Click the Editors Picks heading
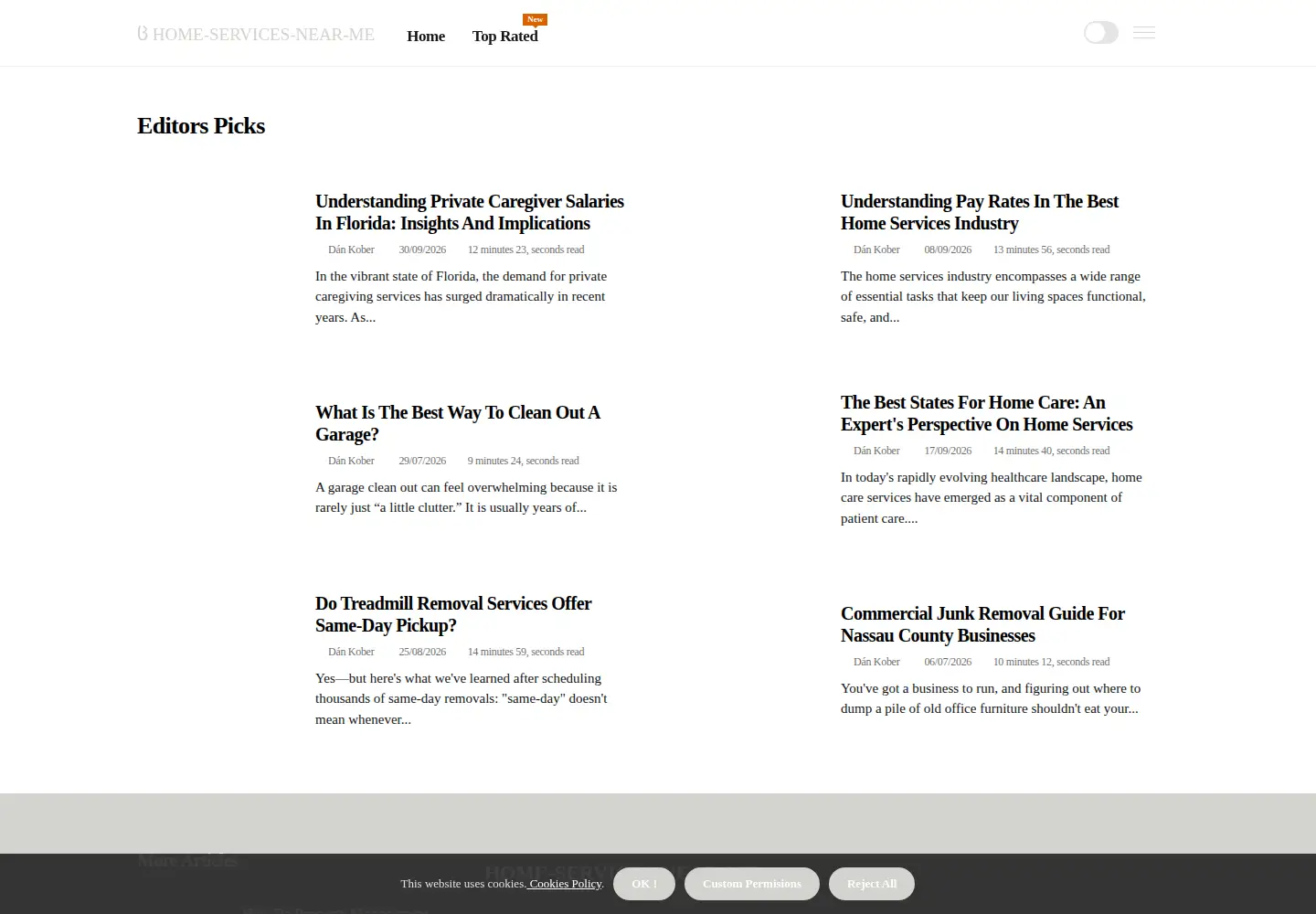 pyautogui.click(x=201, y=126)
